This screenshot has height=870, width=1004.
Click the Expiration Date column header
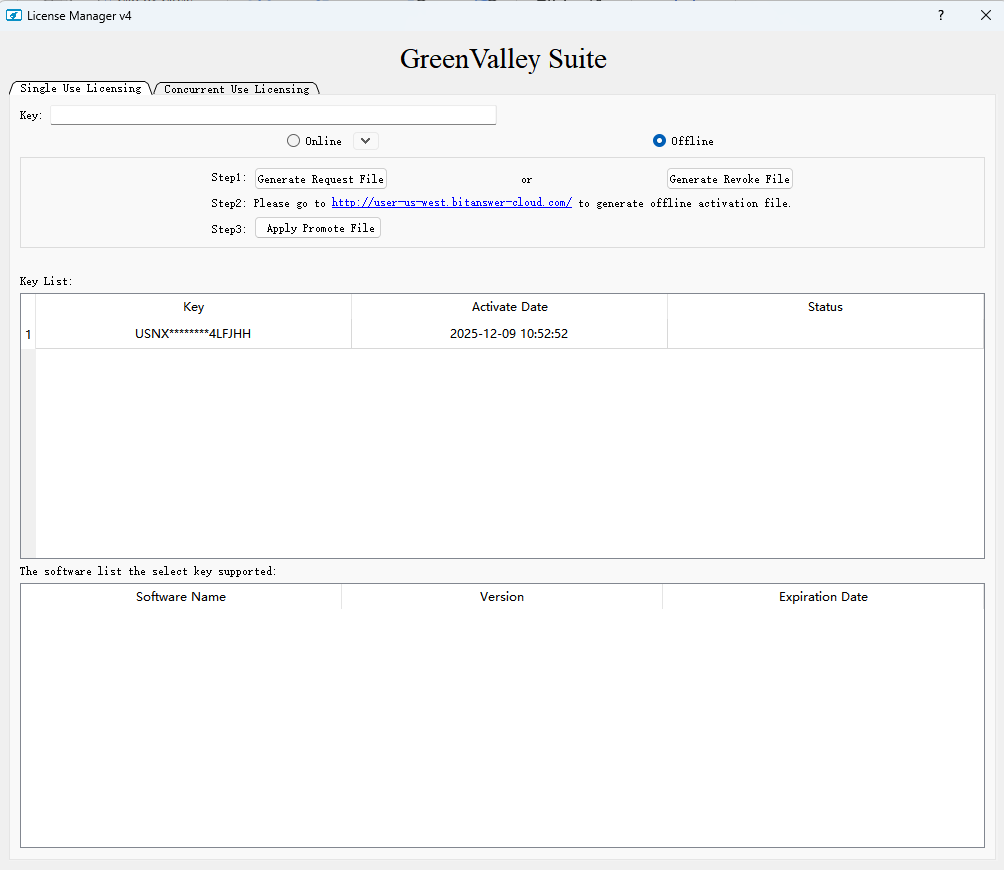tap(823, 597)
